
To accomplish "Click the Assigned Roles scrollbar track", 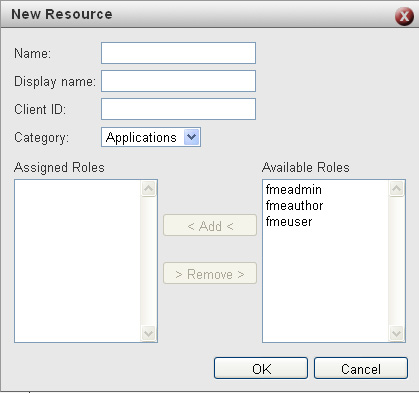I will coord(148,261).
